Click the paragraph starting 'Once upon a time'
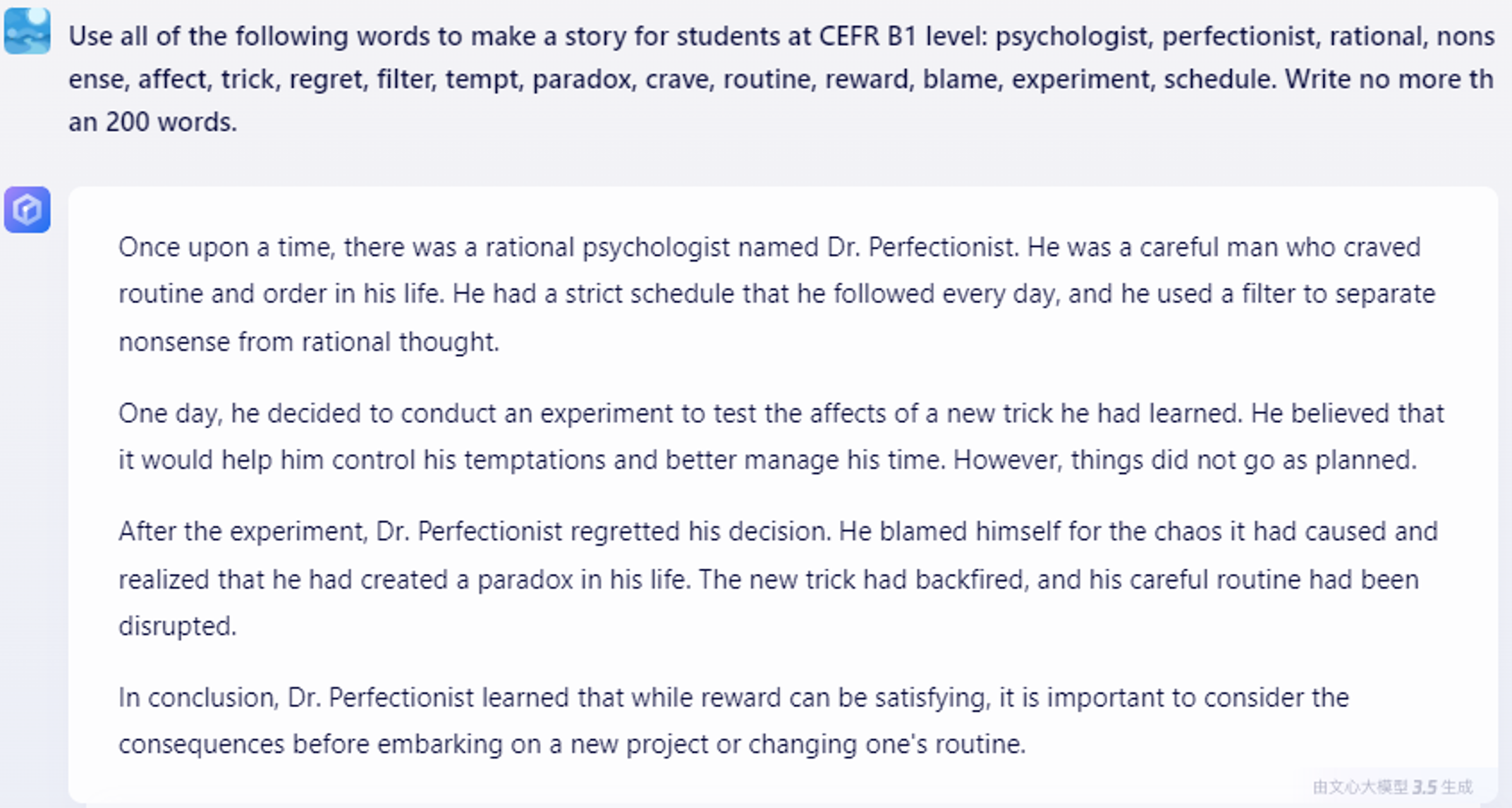1512x808 pixels. point(776,294)
